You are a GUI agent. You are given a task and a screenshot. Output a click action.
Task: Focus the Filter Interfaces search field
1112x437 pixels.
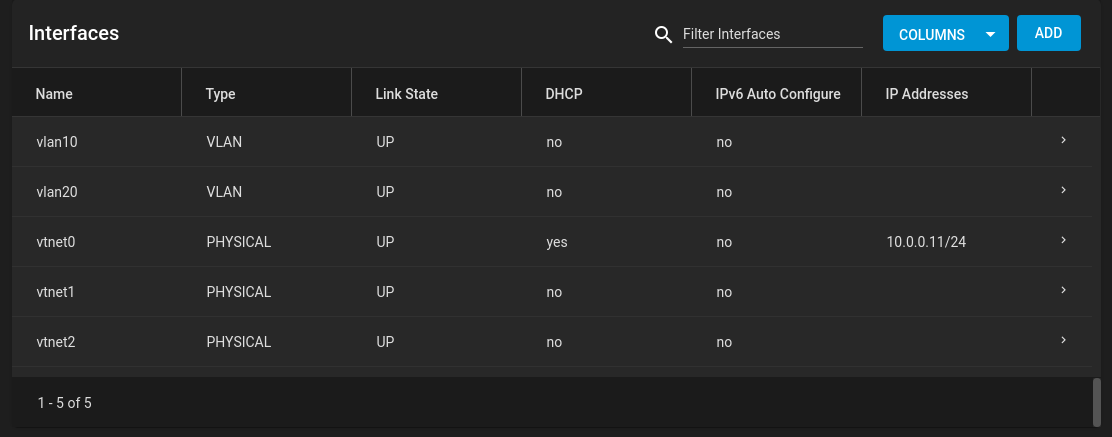pos(772,34)
